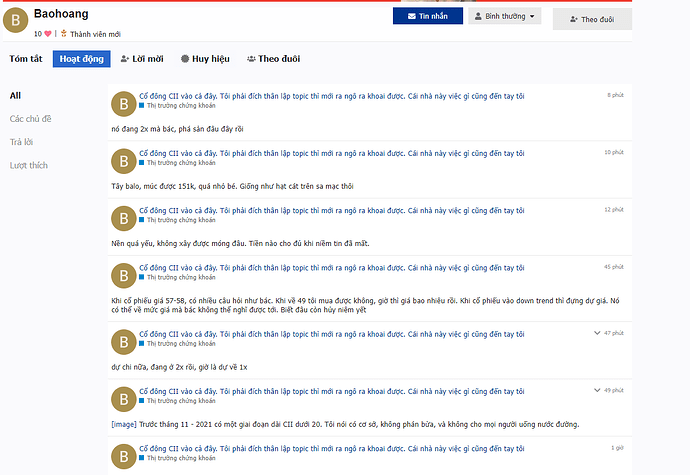Click the excerpt starting 'Tẩy balo, múc được 151k'
Screen dimensions: 690x475
click(x=232, y=186)
